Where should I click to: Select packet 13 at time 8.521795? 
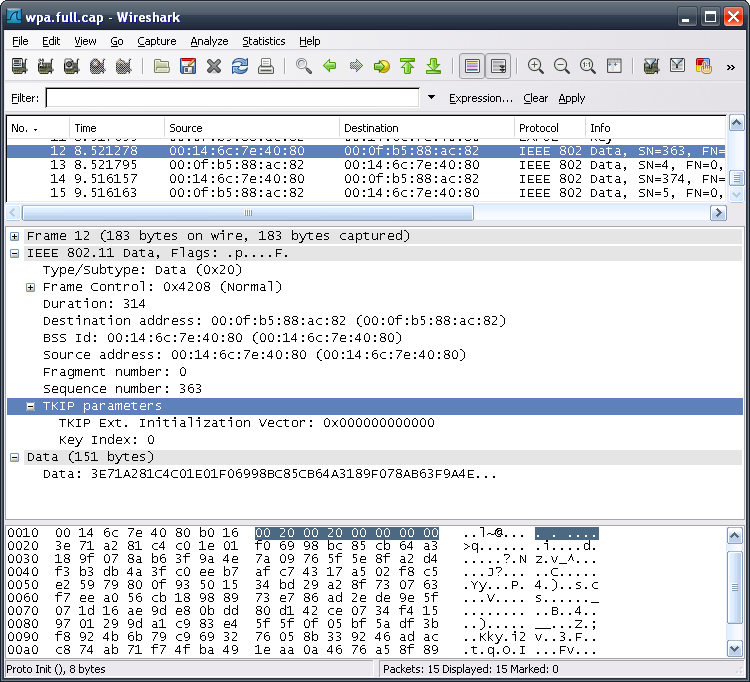(366, 165)
